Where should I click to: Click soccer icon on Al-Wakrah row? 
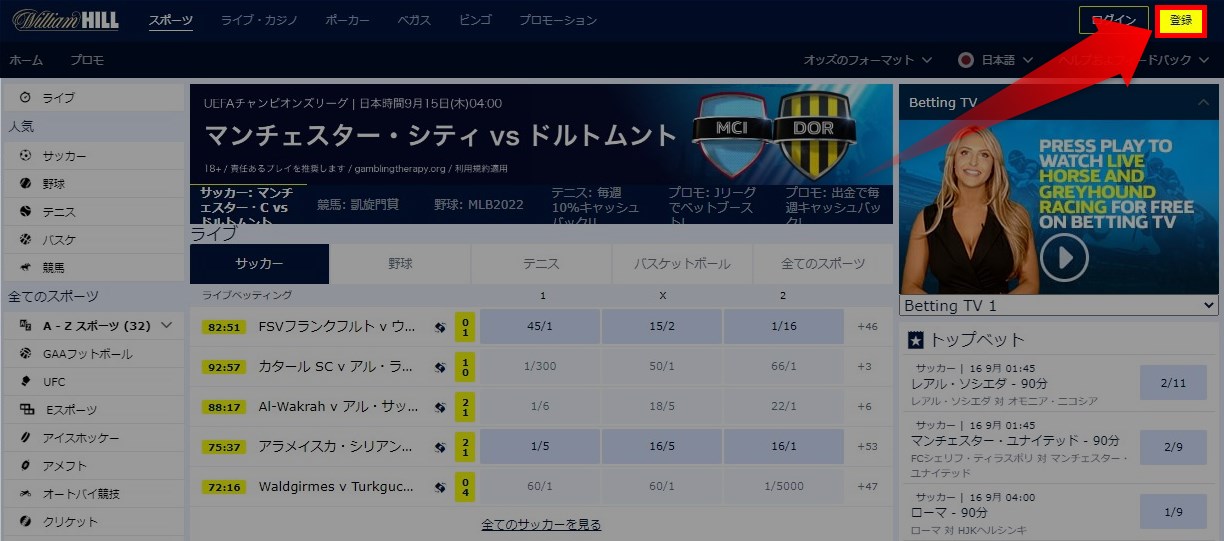point(440,407)
